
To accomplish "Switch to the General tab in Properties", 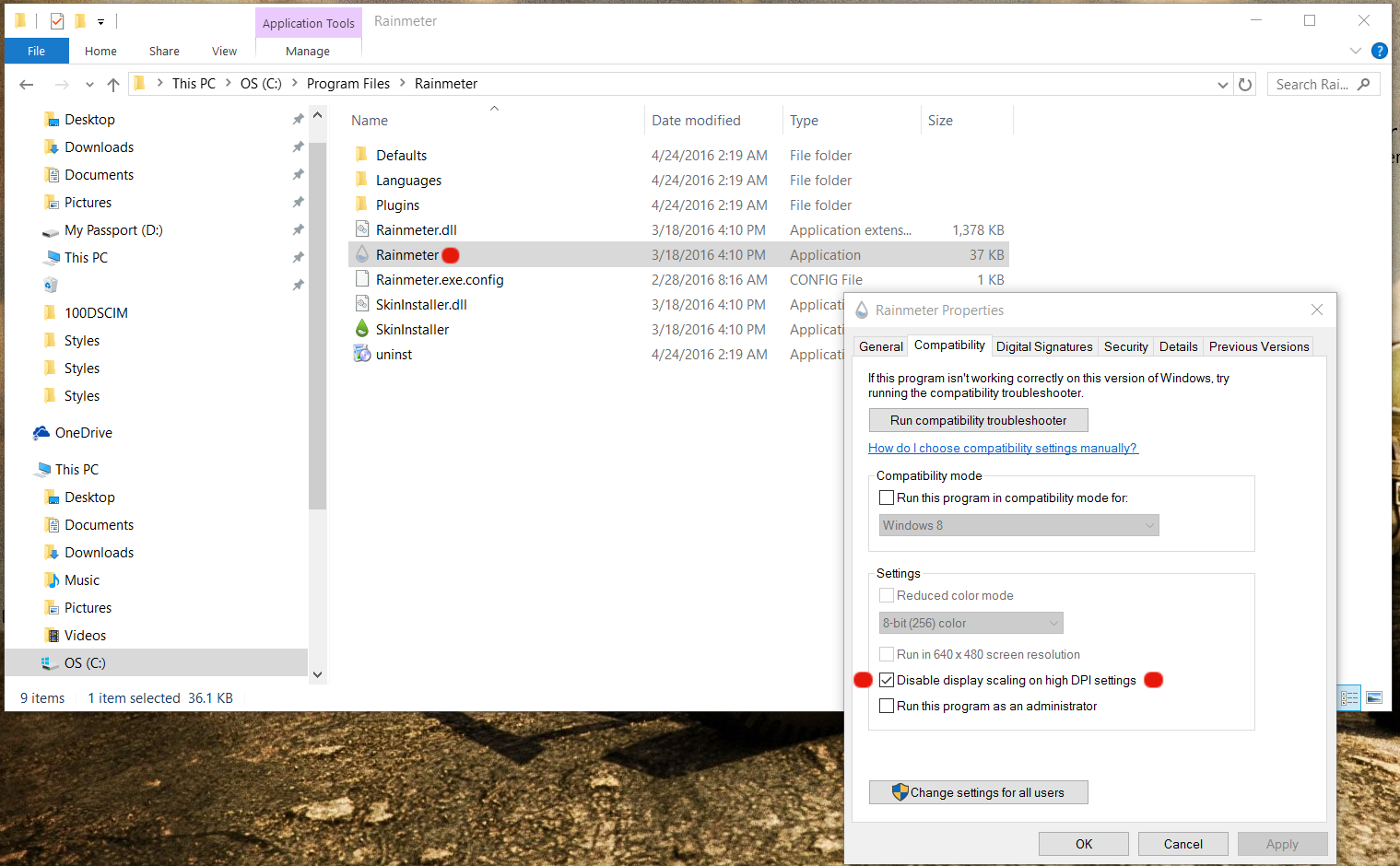I will [x=881, y=346].
